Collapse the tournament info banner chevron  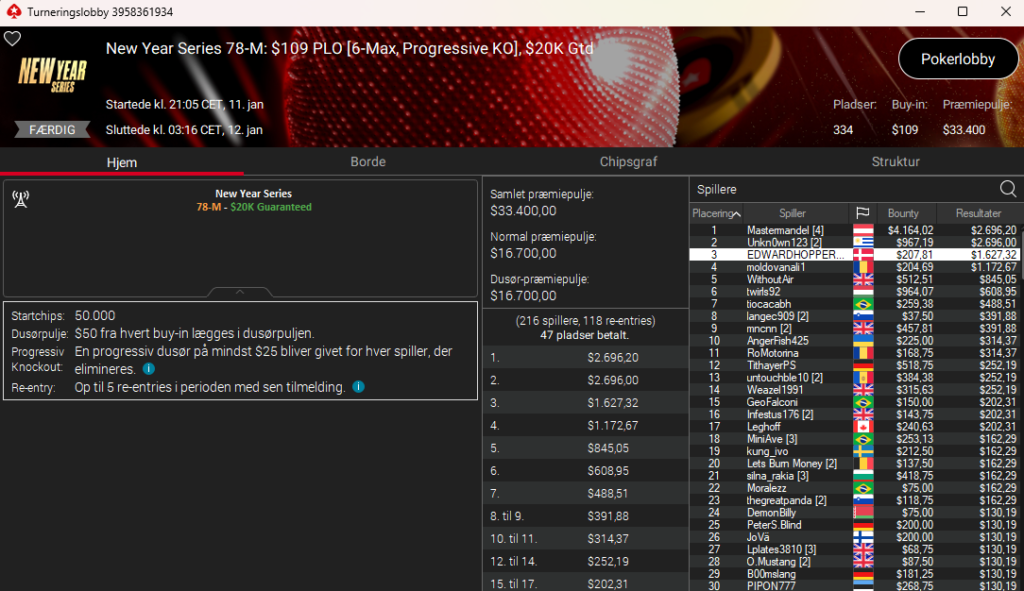coord(240,292)
